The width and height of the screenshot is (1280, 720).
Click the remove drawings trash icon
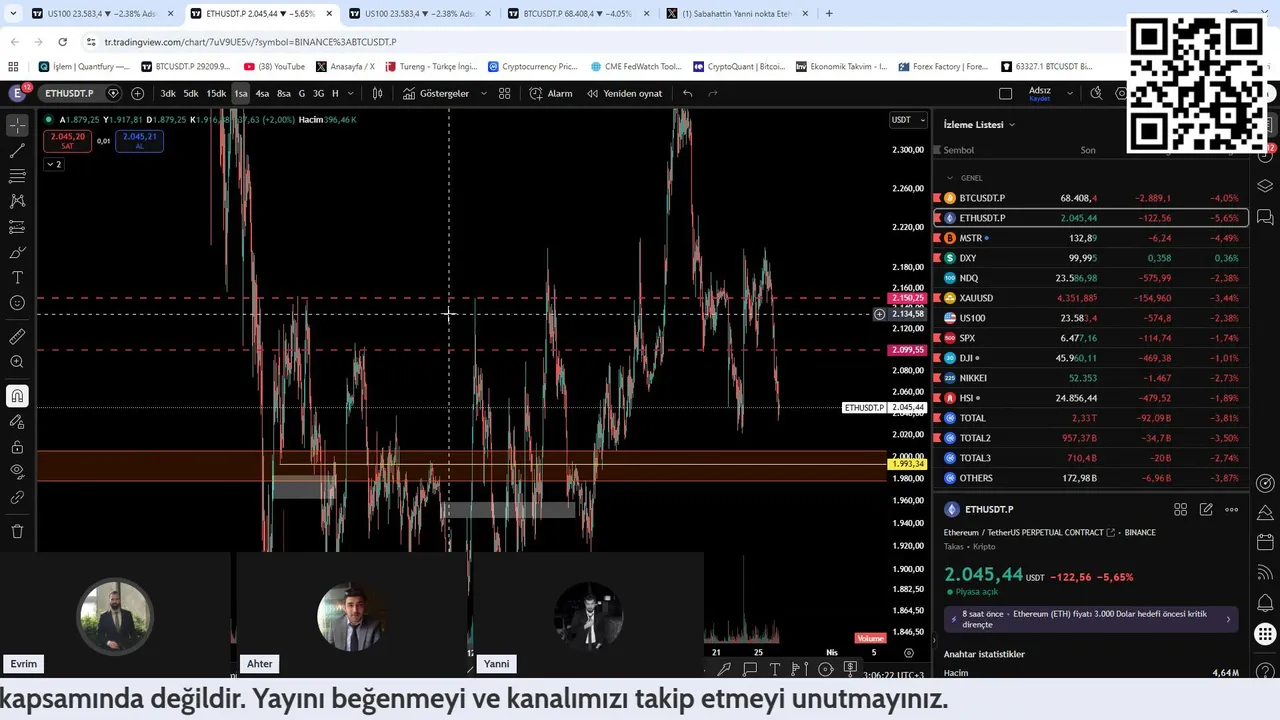(x=17, y=531)
